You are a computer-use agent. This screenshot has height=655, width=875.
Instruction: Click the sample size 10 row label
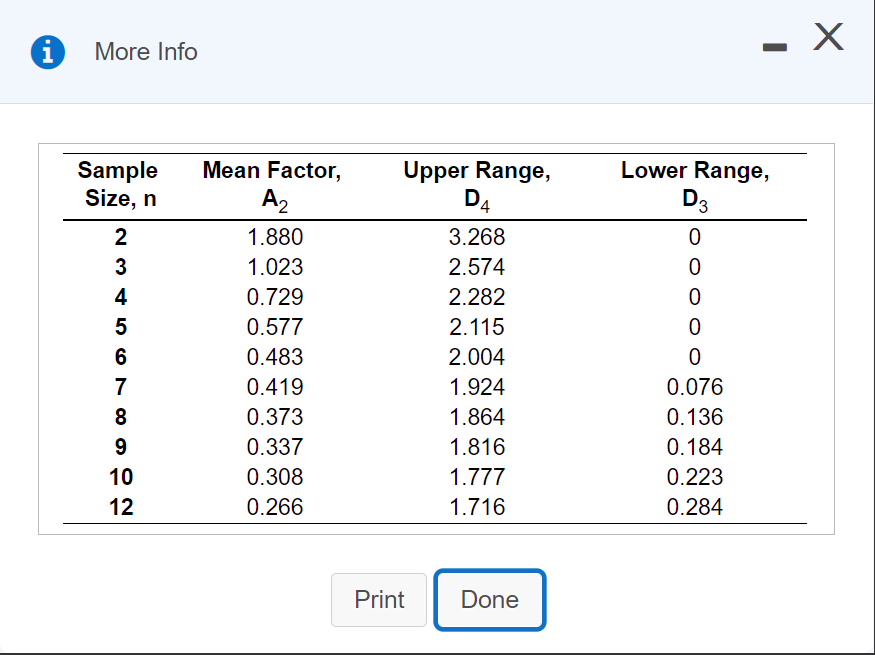tap(121, 477)
